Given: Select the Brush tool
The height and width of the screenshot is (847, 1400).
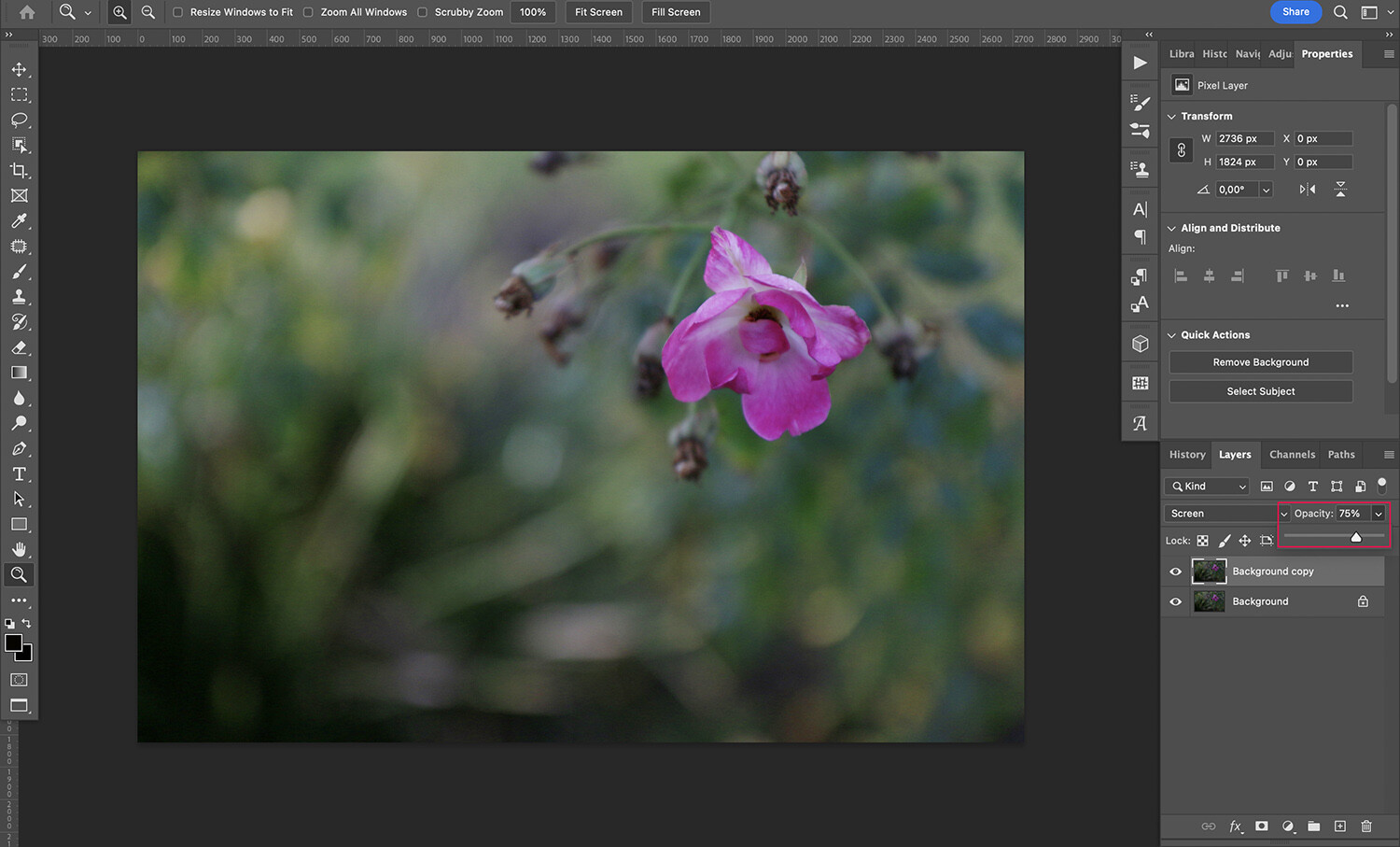Looking at the screenshot, I should (x=19, y=272).
